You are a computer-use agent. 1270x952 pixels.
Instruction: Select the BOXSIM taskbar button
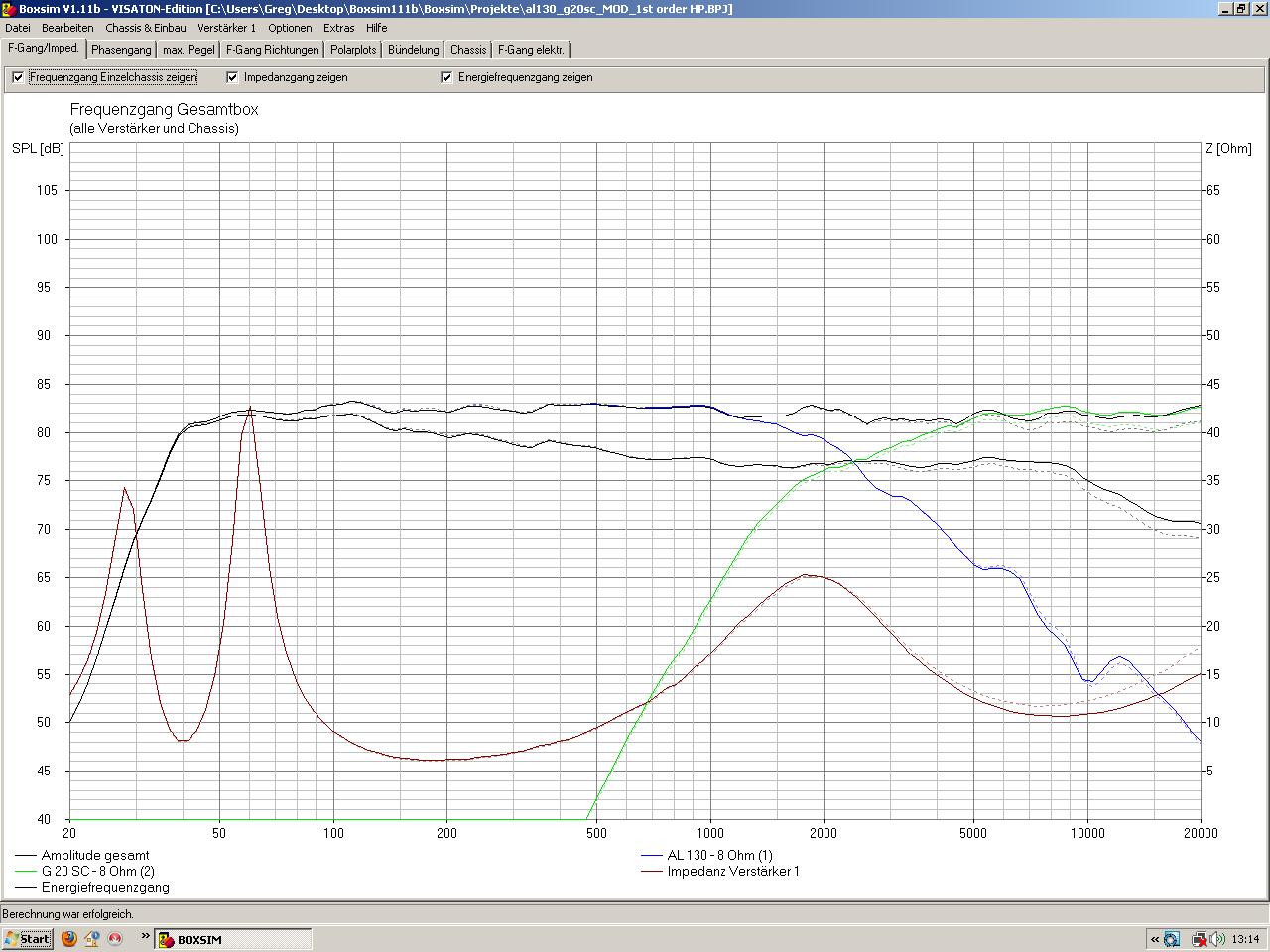(x=233, y=939)
